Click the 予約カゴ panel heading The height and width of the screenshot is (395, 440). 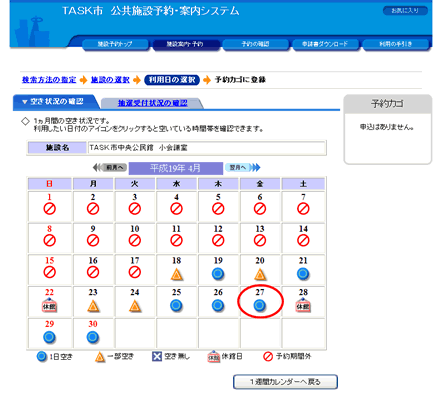point(387,104)
